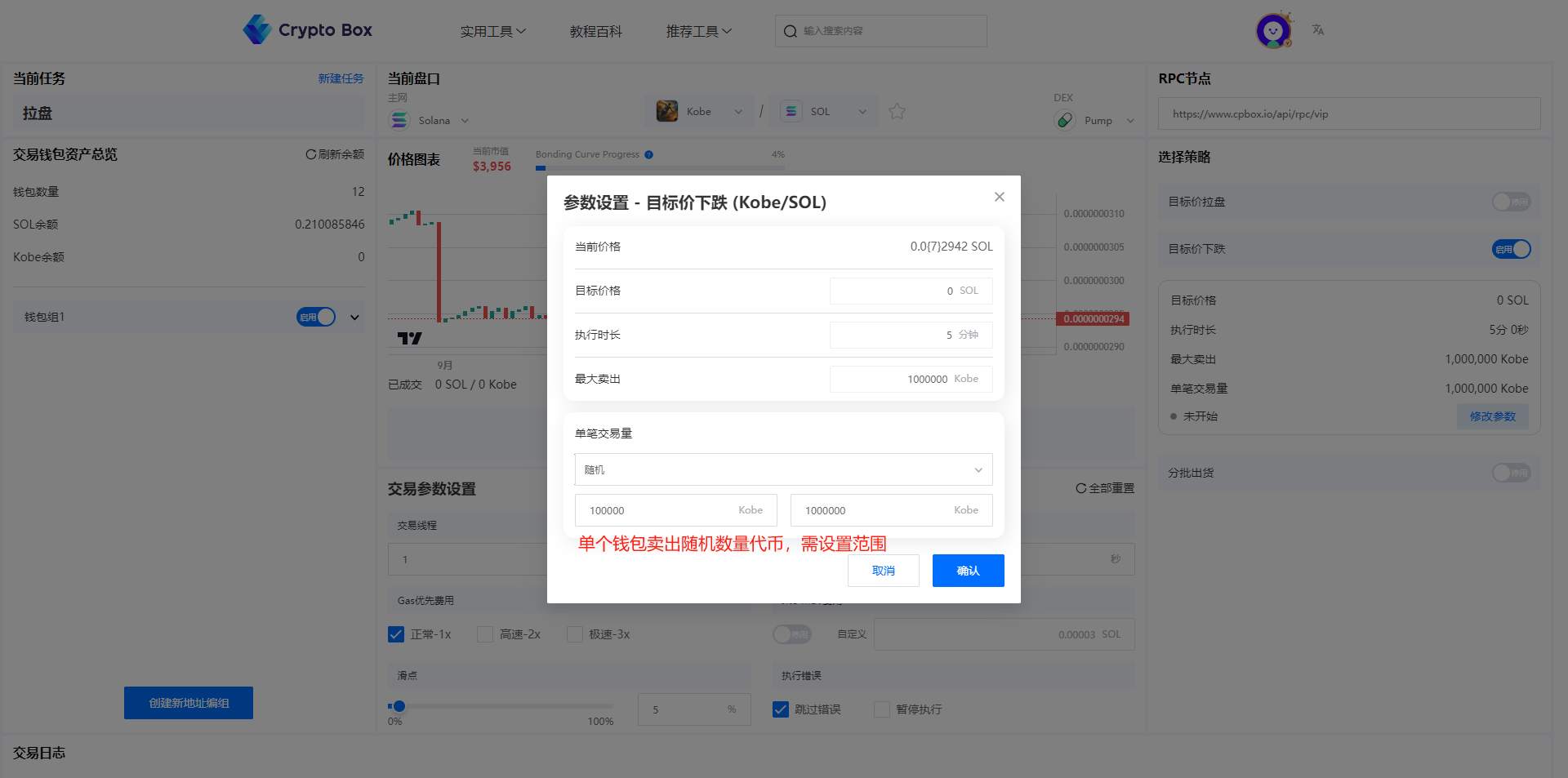Click the Bonding Curve Progress info icon
Image resolution: width=1568 pixels, height=778 pixels.
(x=648, y=154)
